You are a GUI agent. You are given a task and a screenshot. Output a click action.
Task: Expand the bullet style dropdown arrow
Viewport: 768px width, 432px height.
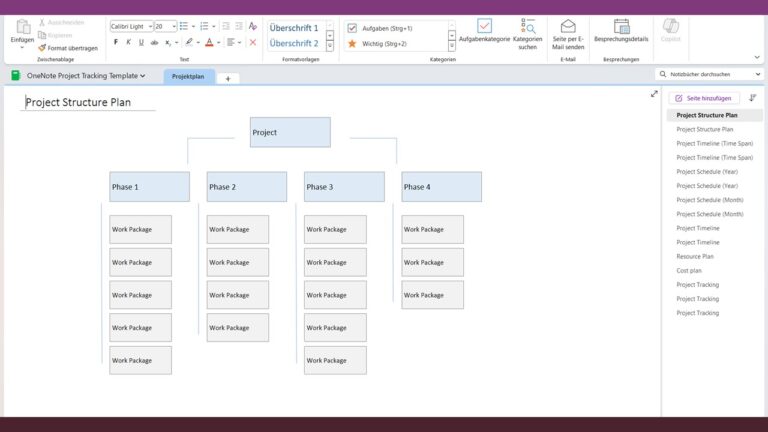[193, 26]
